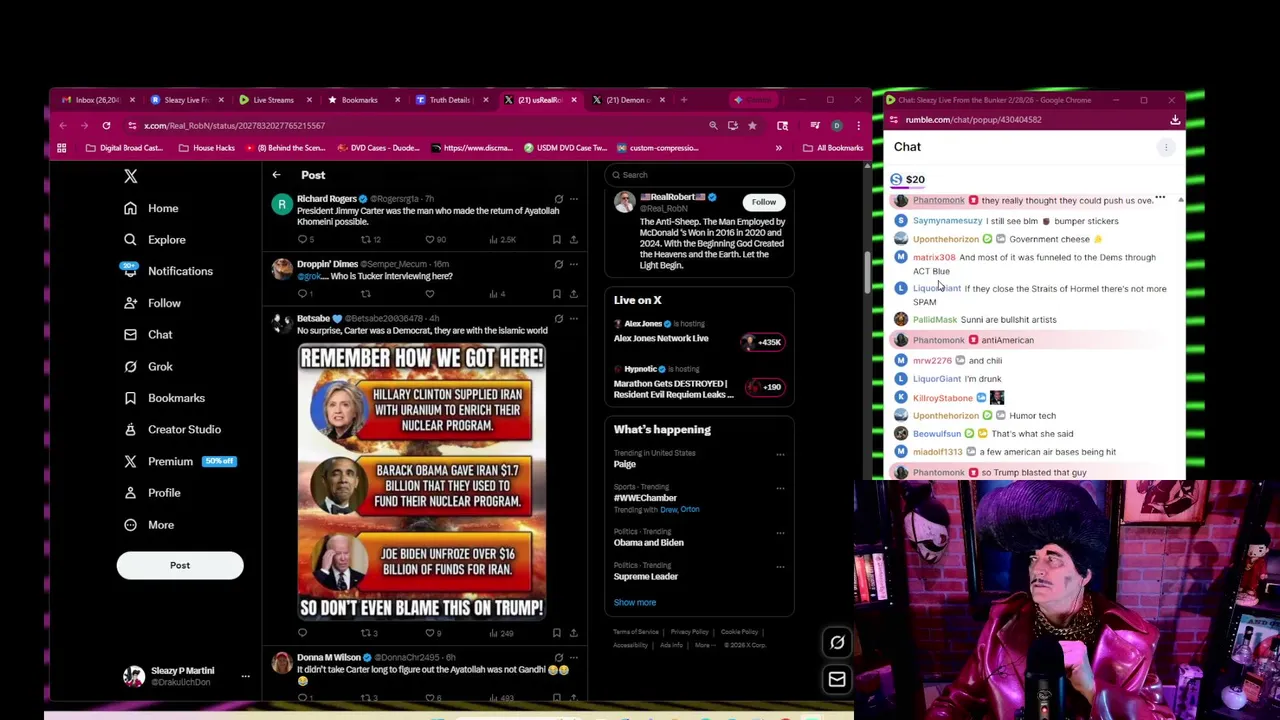1280x720 pixels.
Task: Bookmark this page with the star icon
Action: pyautogui.click(x=752, y=126)
